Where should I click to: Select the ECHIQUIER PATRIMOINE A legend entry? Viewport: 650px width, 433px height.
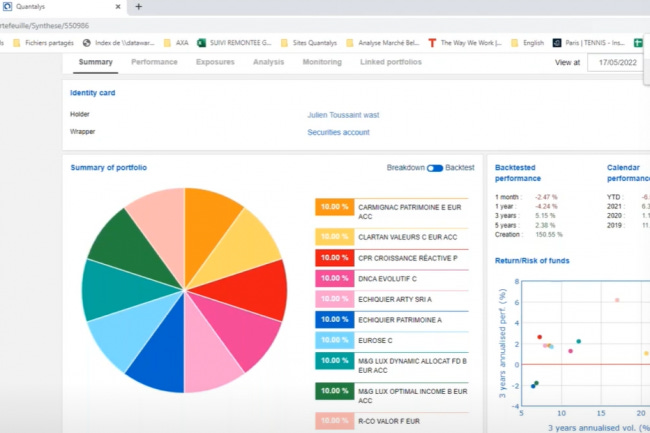point(392,319)
